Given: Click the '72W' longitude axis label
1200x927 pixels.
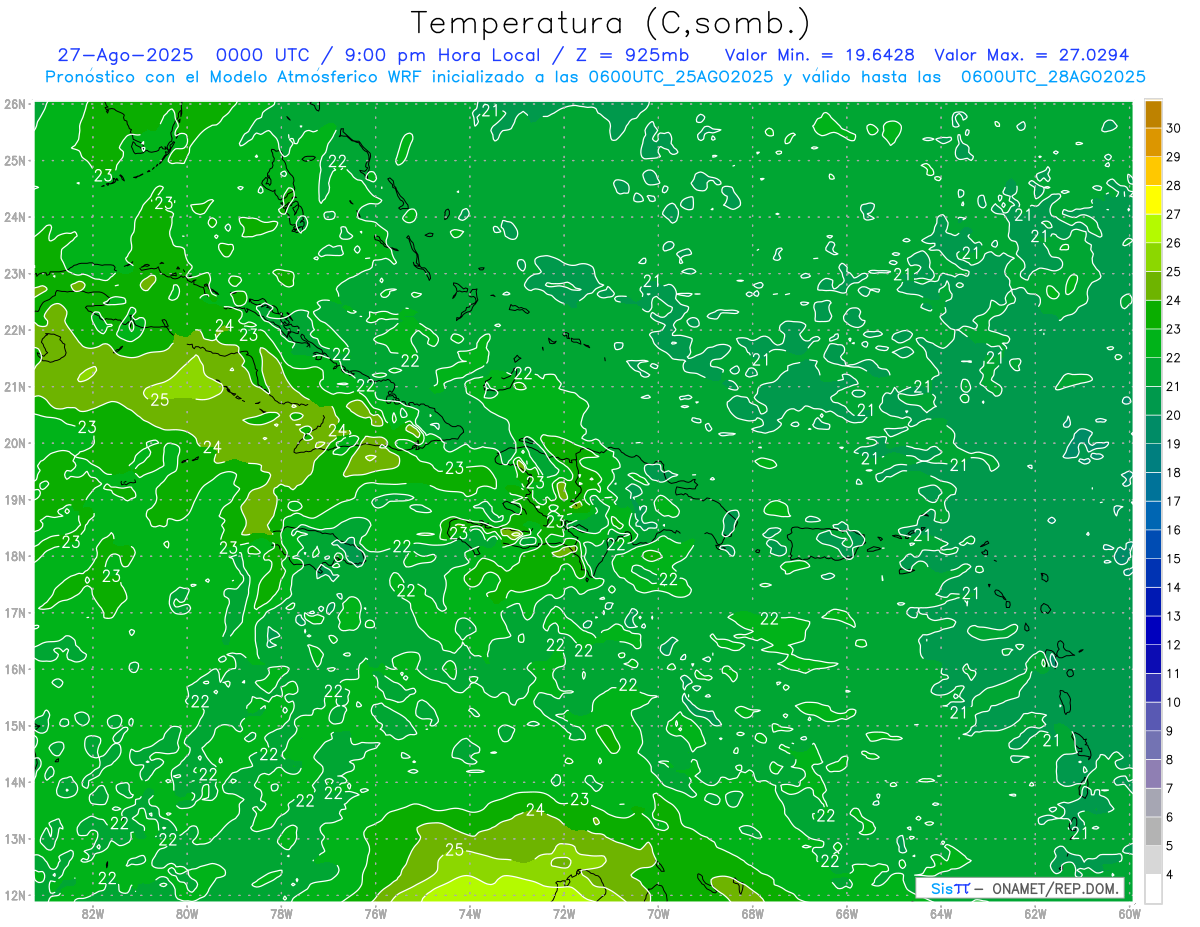Looking at the screenshot, I should click(x=564, y=913).
